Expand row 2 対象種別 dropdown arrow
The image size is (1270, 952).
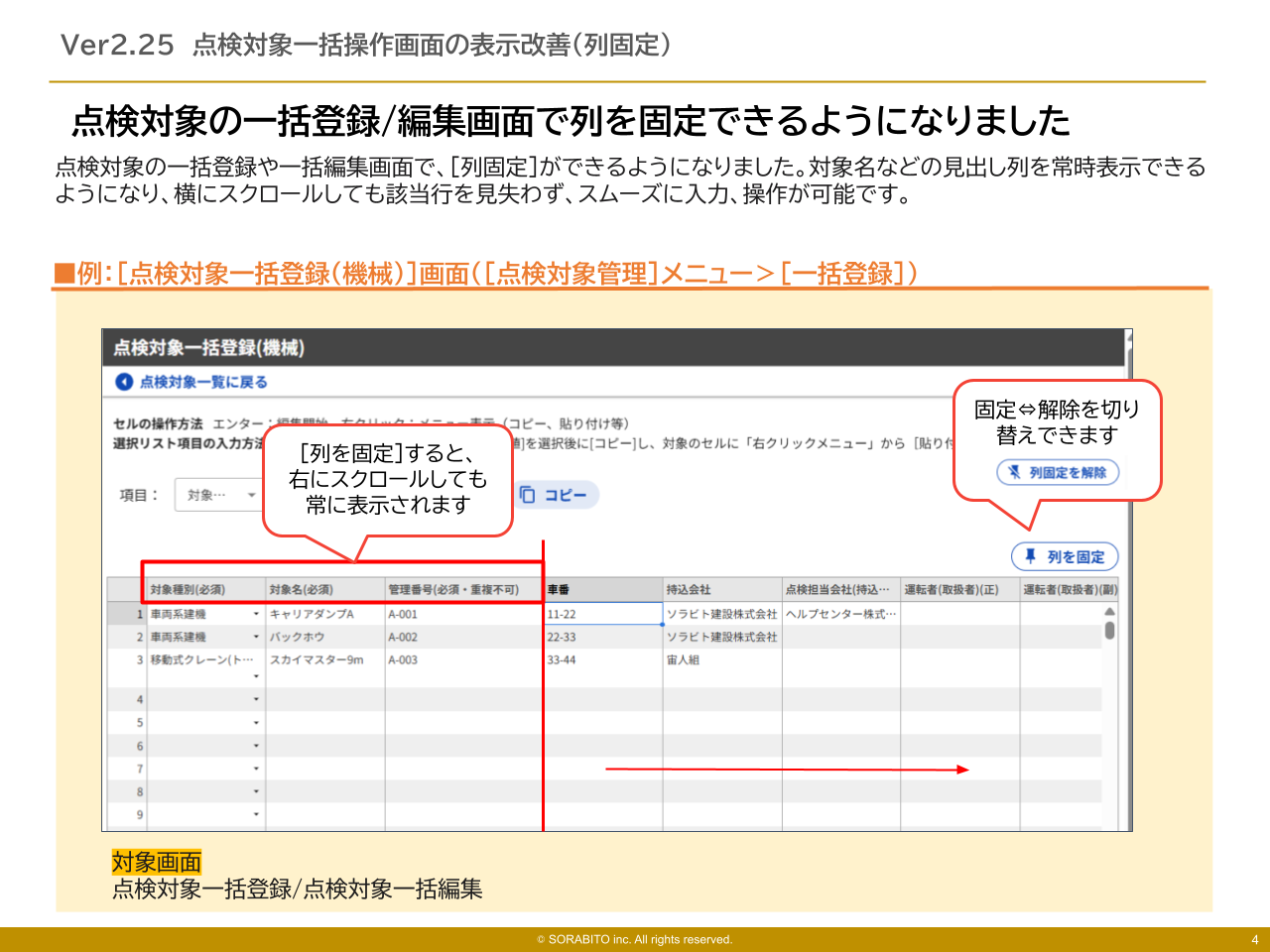[256, 638]
